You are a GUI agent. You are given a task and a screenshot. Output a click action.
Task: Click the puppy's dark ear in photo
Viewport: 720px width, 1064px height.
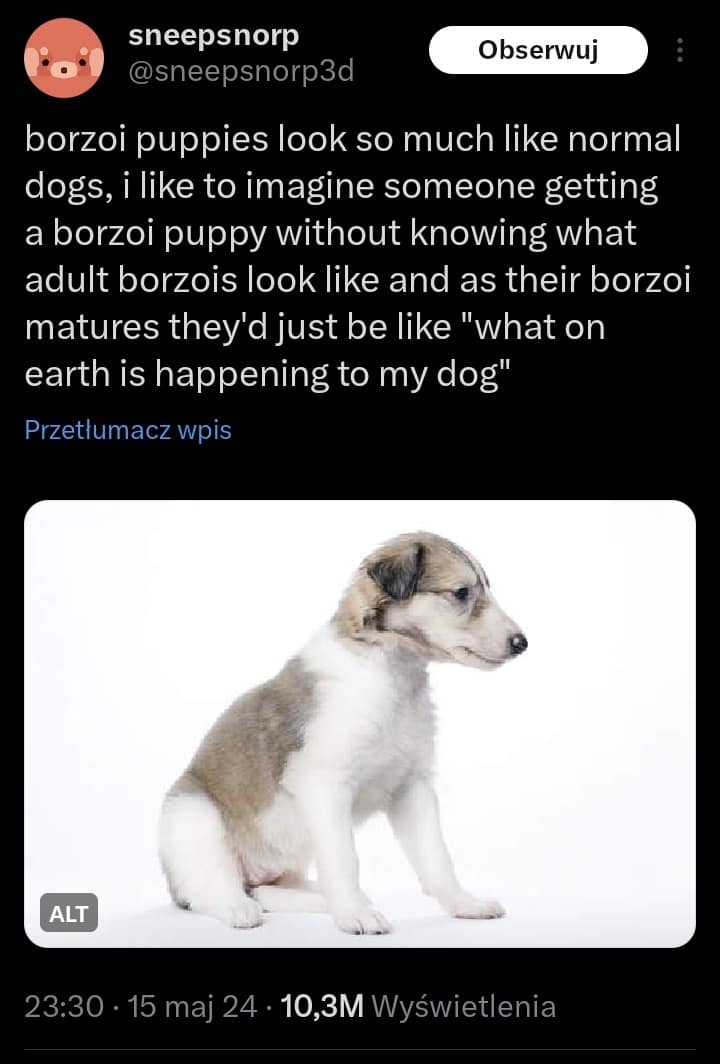pos(397,572)
